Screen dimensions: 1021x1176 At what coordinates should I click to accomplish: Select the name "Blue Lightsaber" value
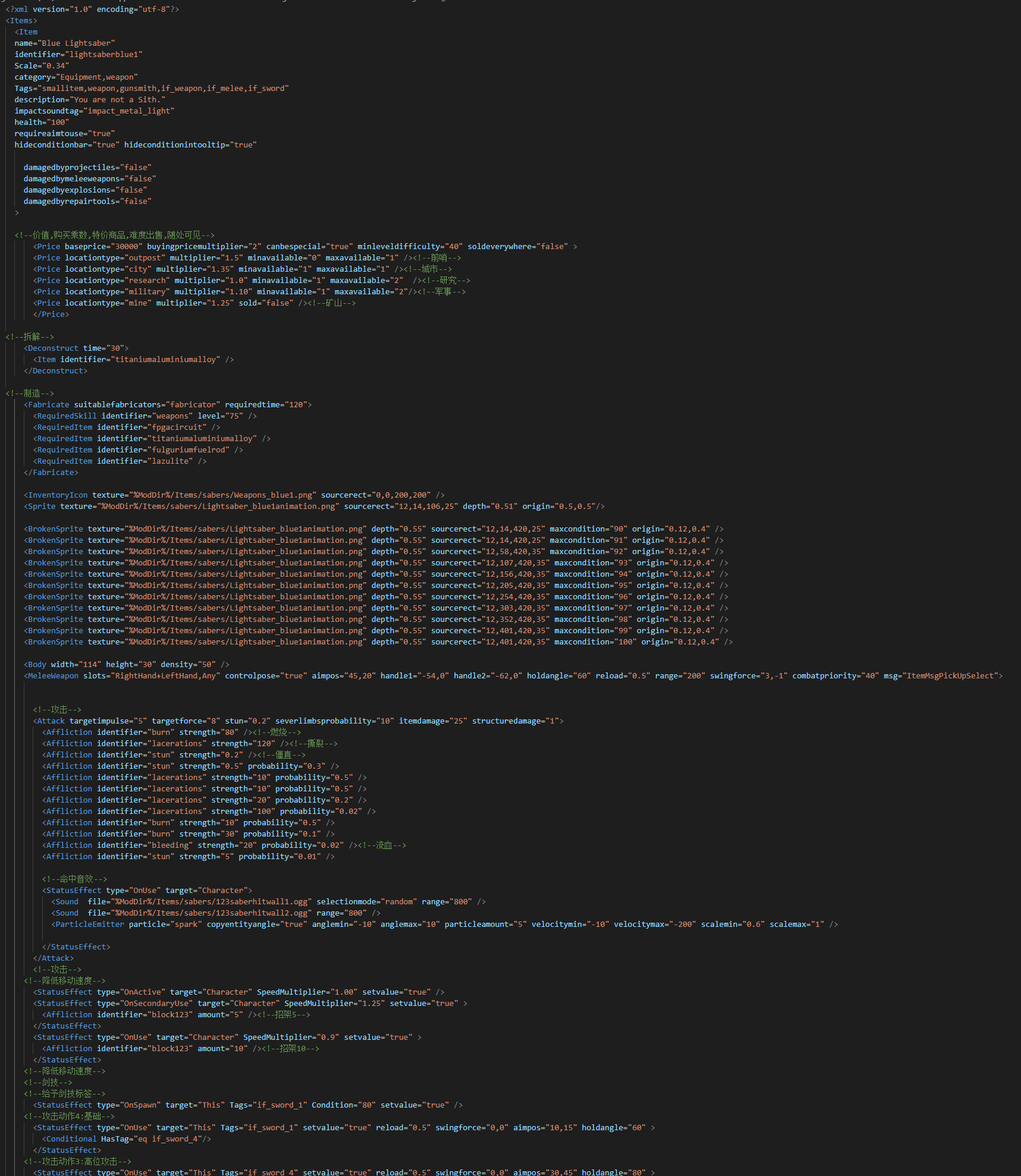point(76,43)
